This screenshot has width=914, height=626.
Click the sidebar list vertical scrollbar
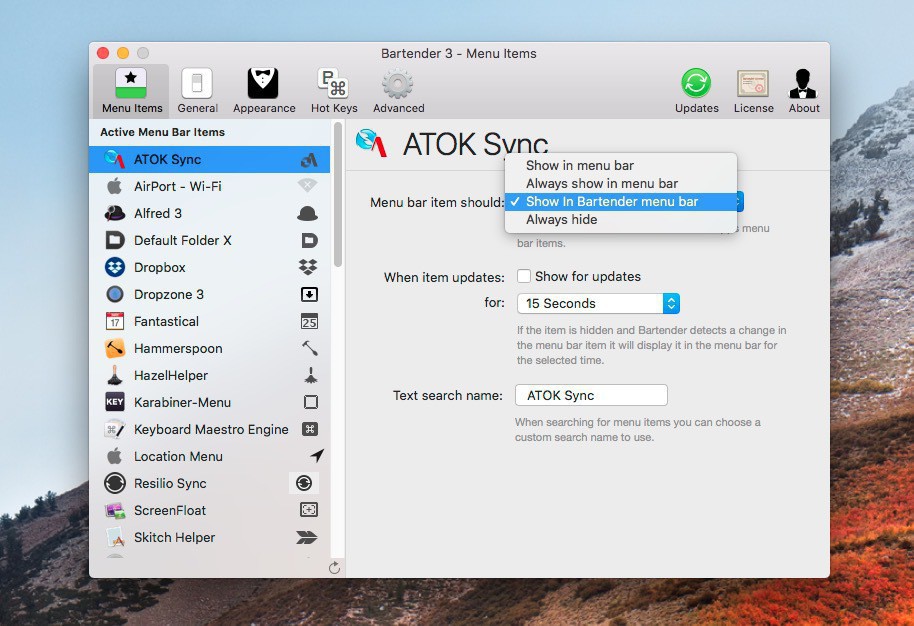tap(338, 200)
